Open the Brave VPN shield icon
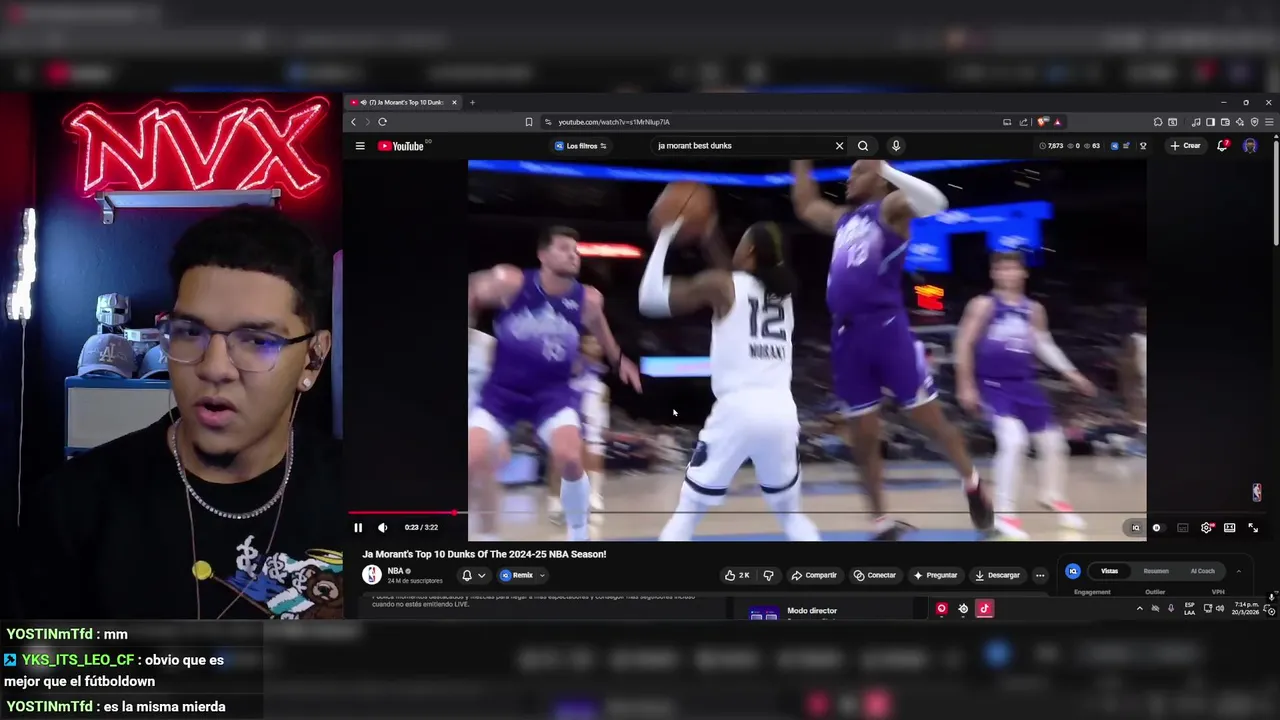Image resolution: width=1280 pixels, height=720 pixels. (x=1254, y=122)
